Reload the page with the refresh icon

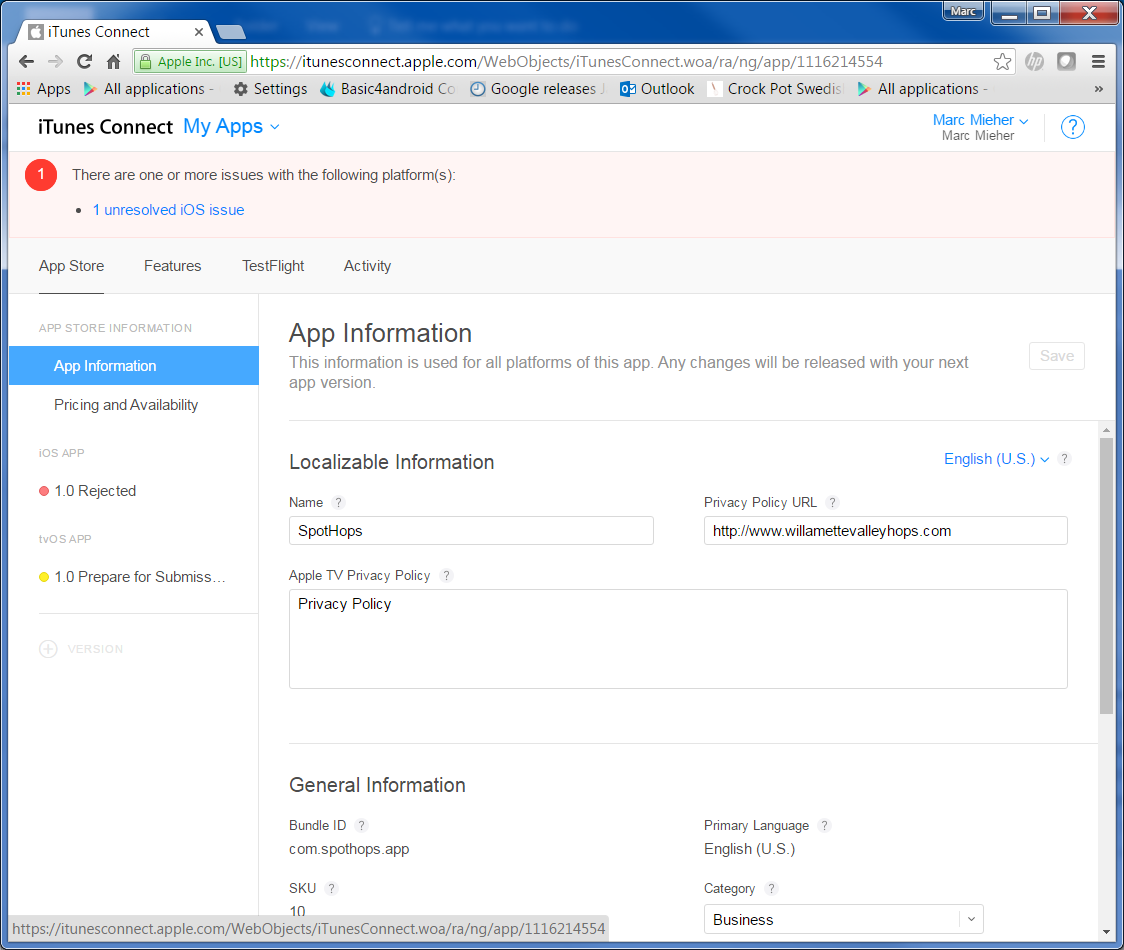85,62
